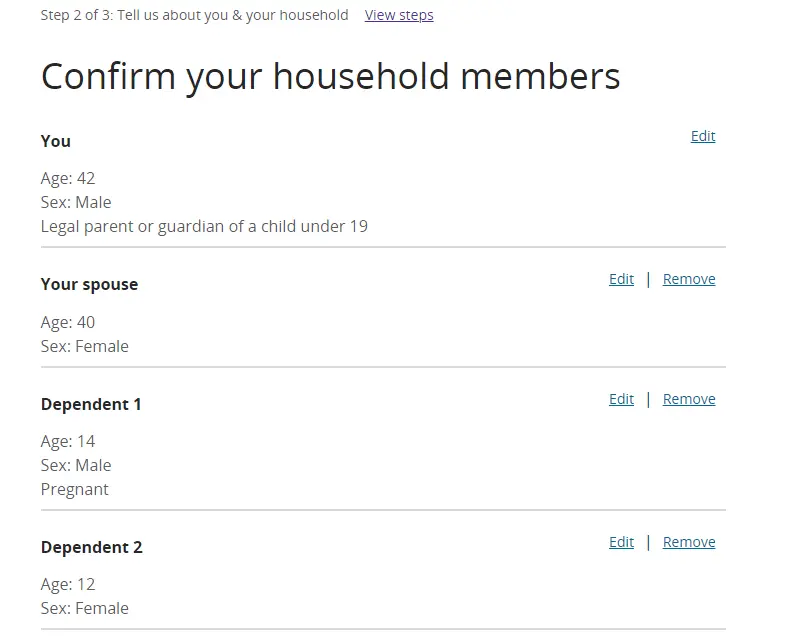Image resolution: width=792 pixels, height=636 pixels.
Task: Edit your own household details
Action: pos(703,136)
